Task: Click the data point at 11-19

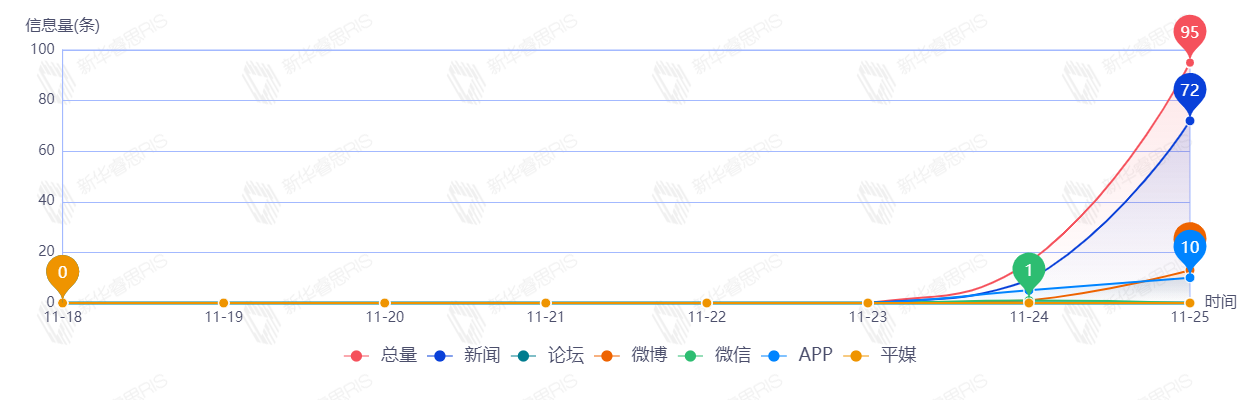Action: pyautogui.click(x=223, y=303)
